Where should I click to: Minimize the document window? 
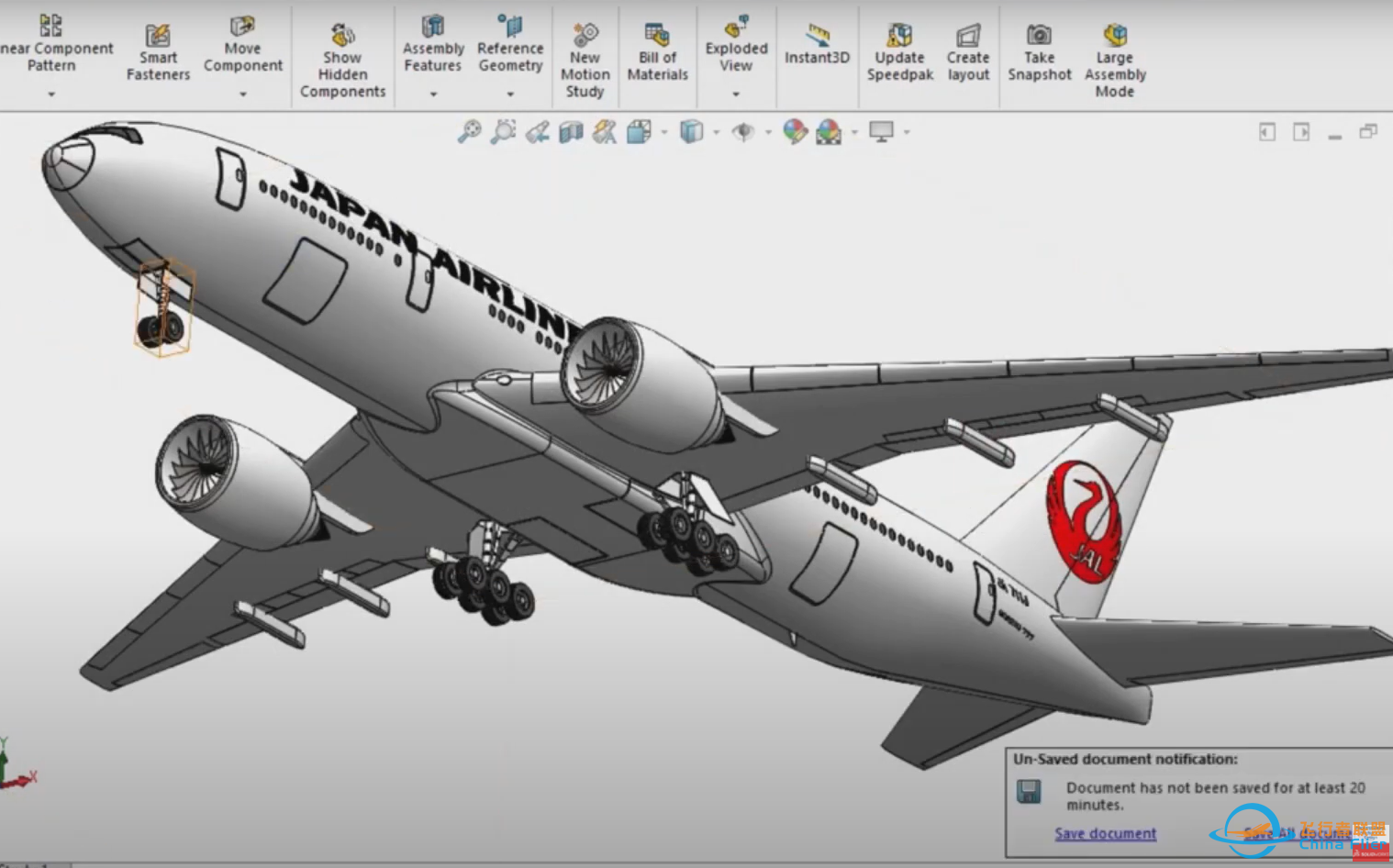(x=1335, y=136)
